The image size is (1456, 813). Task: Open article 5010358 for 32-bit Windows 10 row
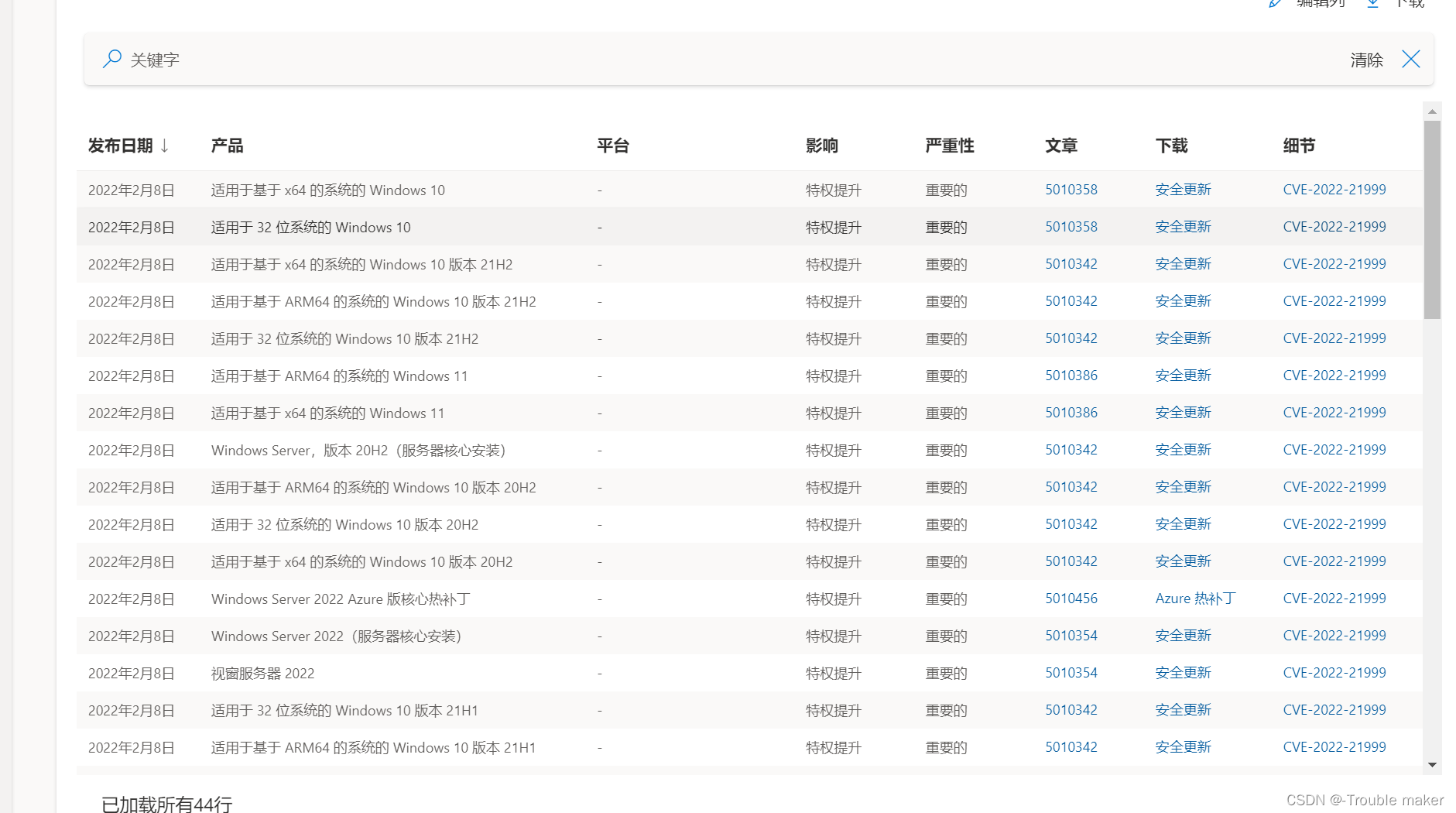click(1071, 227)
